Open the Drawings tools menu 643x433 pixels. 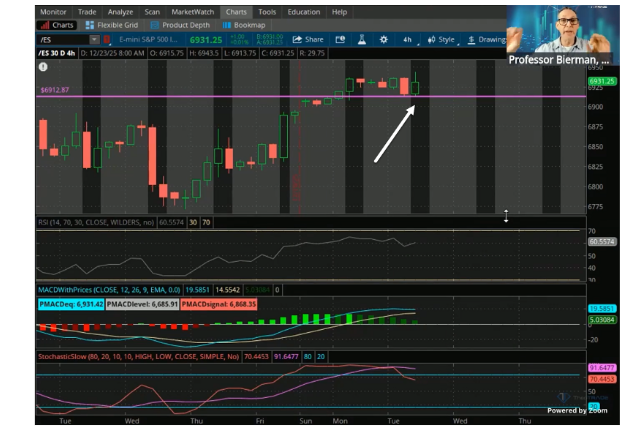tap(487, 39)
